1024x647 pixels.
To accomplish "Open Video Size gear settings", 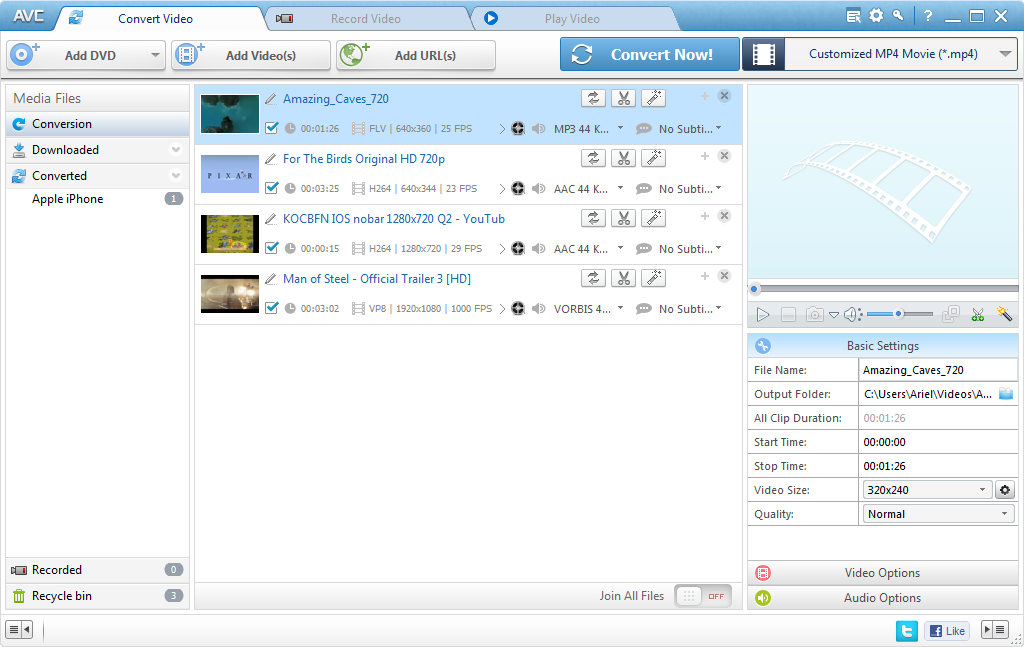I will point(1004,490).
